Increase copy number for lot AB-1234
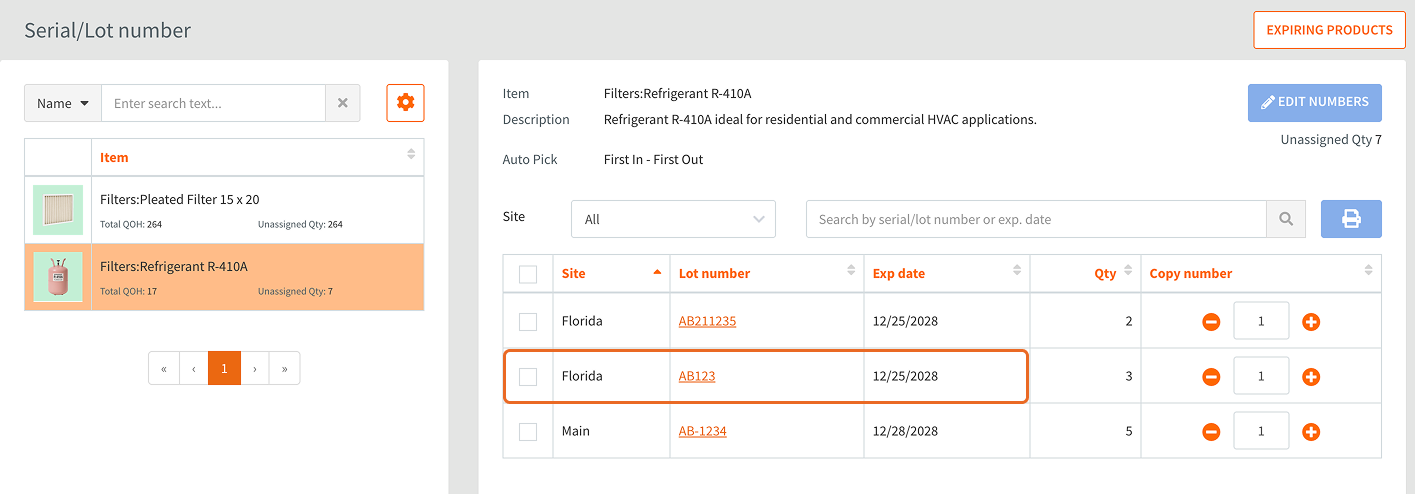 [1311, 432]
